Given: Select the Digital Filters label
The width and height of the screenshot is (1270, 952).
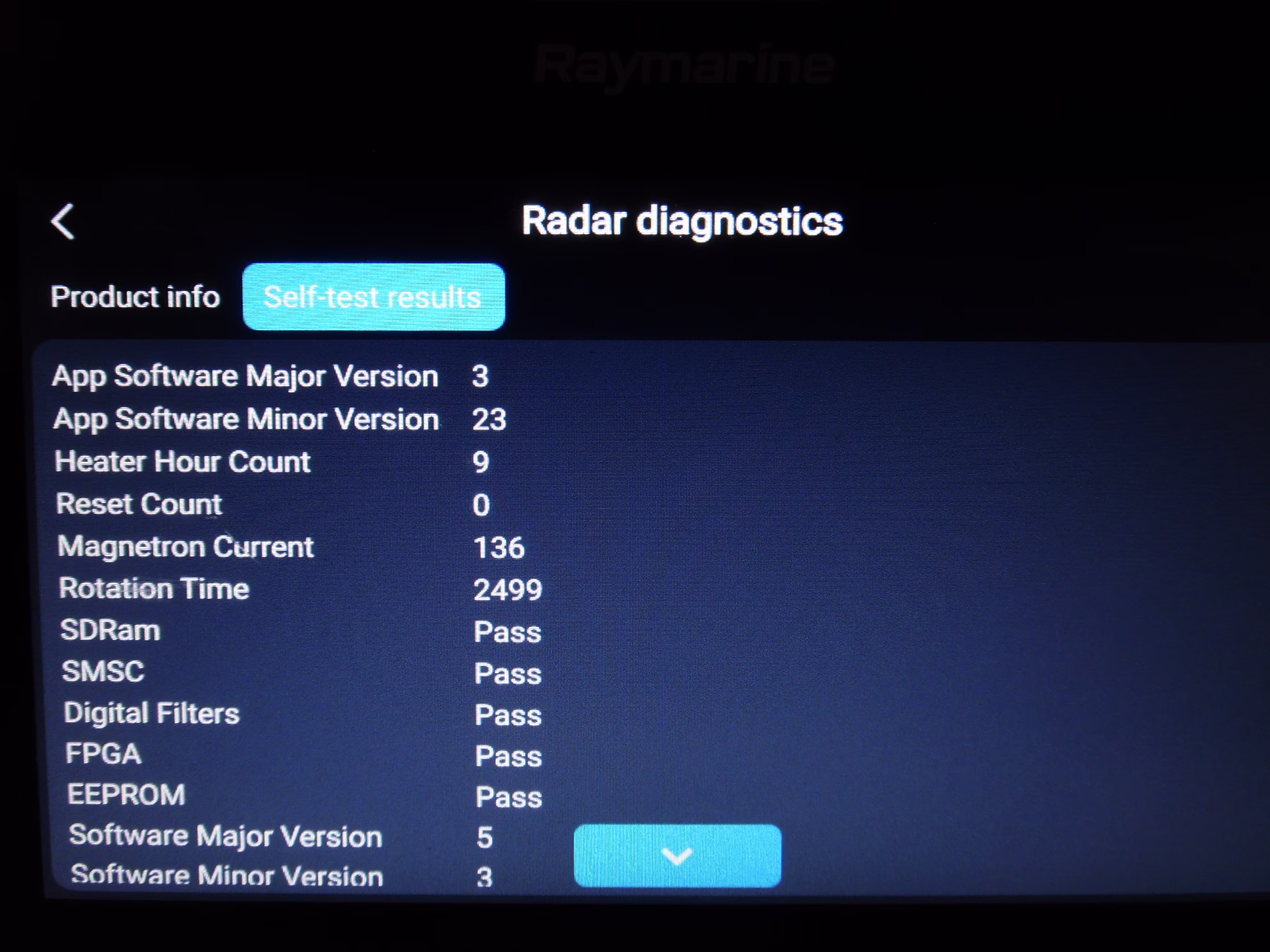Looking at the screenshot, I should pyautogui.click(x=152, y=713).
